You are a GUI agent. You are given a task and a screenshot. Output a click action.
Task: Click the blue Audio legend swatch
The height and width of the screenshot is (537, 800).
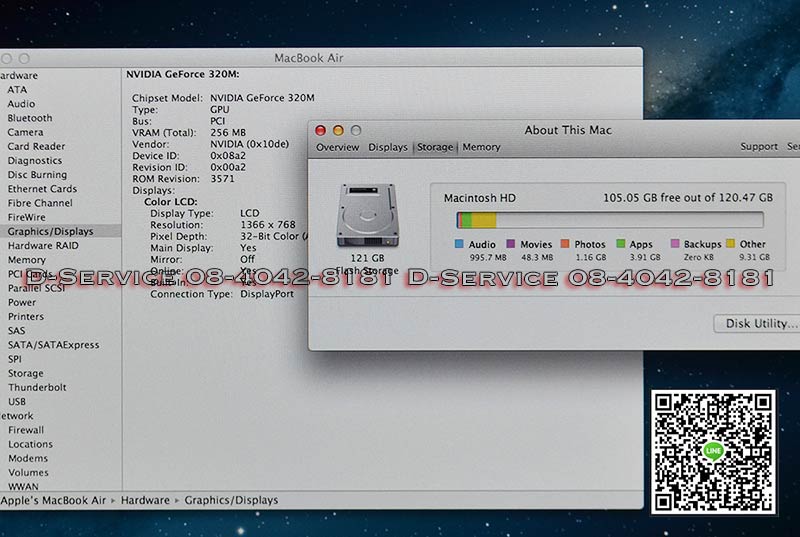tap(459, 244)
